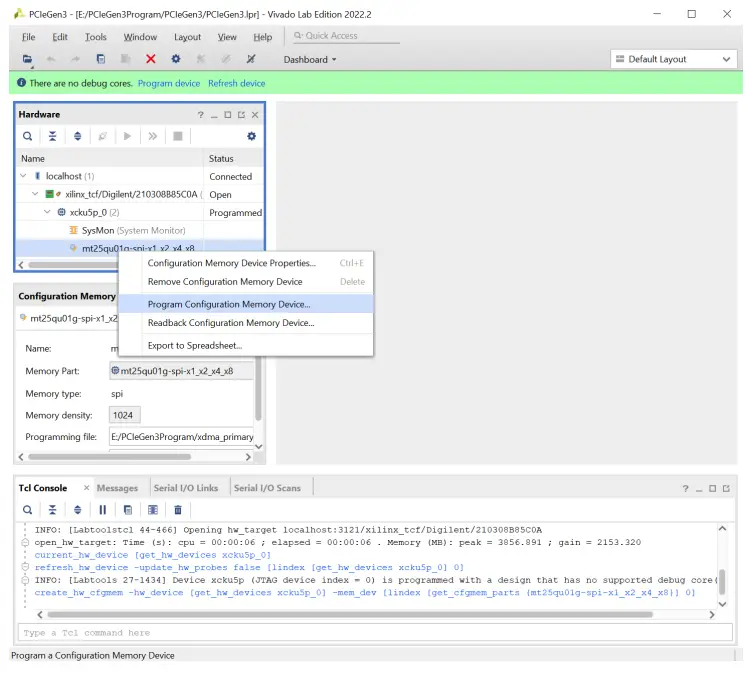The image size is (745, 674).
Task: Choose Program Configuration Memory Device
Action: (246, 304)
